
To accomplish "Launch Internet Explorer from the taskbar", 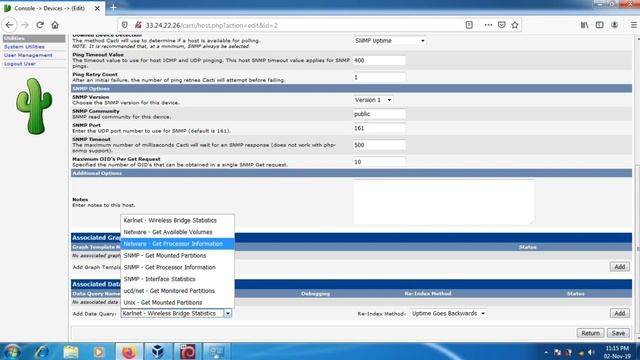I will tap(42, 351).
